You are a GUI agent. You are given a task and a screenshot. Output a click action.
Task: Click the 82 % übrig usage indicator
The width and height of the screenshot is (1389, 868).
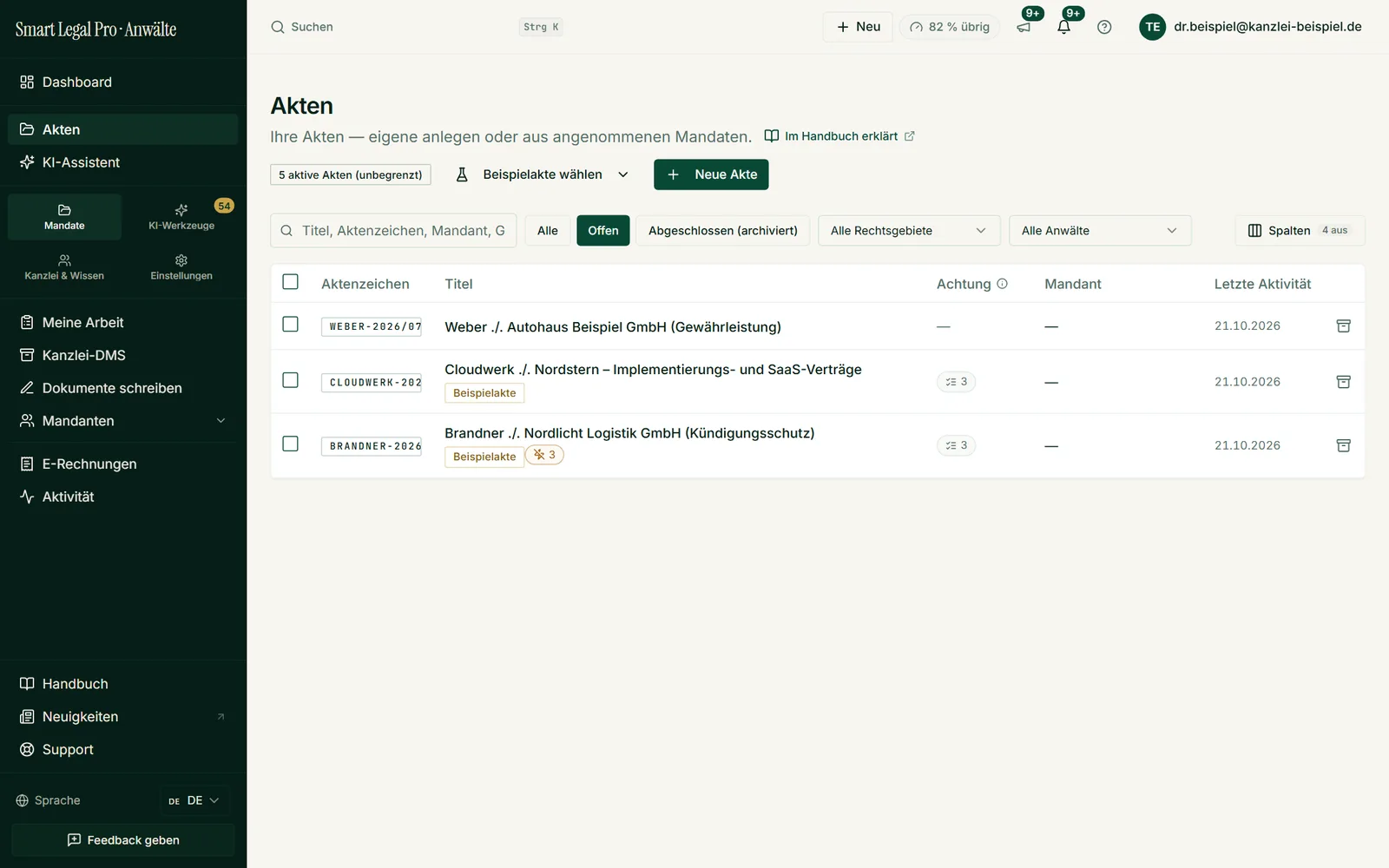(x=950, y=27)
